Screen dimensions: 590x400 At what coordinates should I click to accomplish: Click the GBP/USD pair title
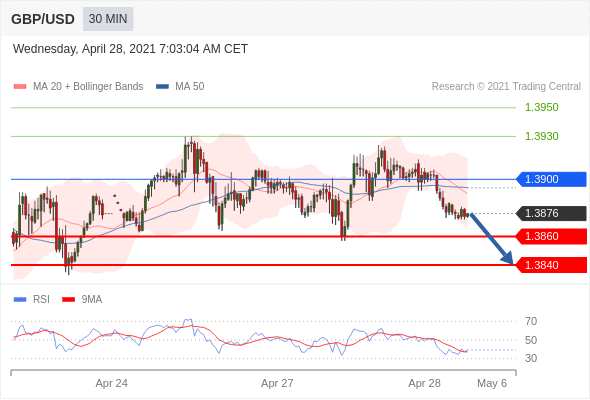pos(43,19)
